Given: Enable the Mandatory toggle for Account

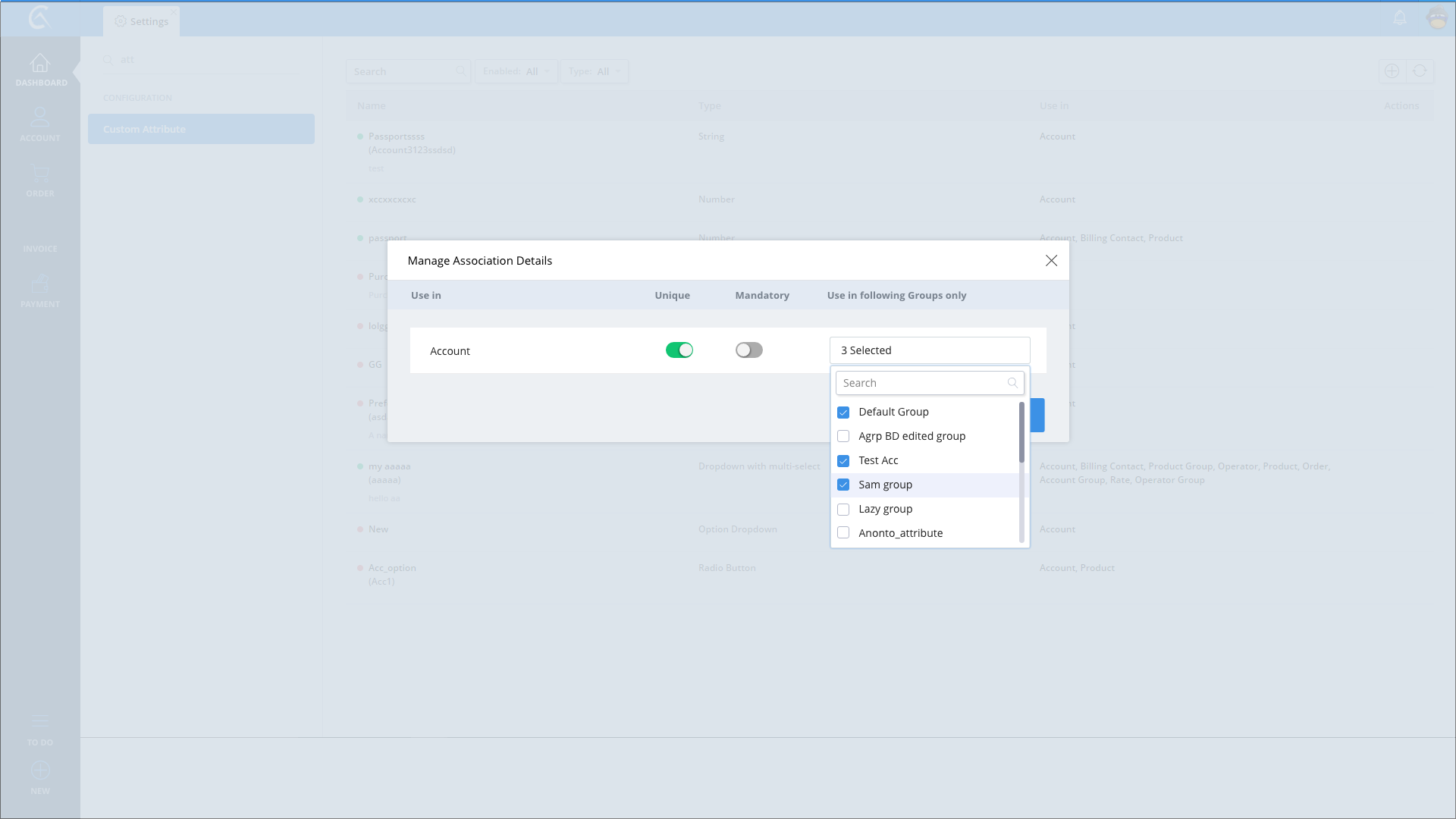Looking at the screenshot, I should pos(748,350).
